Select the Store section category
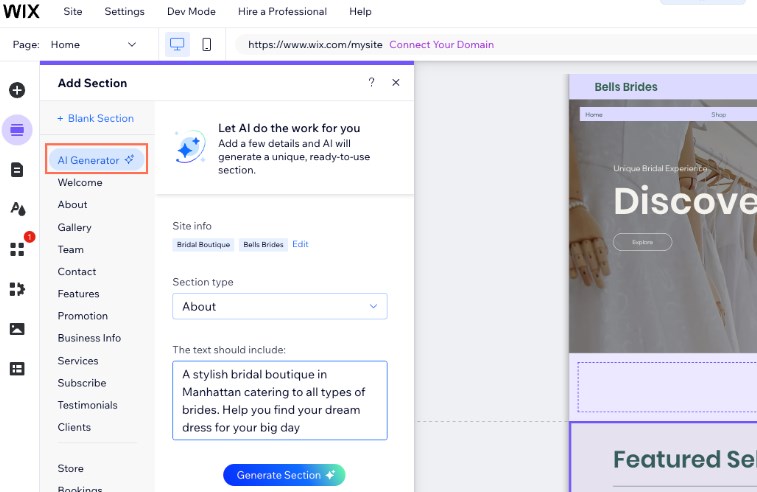Viewport: 757px width, 492px height. (x=70, y=468)
